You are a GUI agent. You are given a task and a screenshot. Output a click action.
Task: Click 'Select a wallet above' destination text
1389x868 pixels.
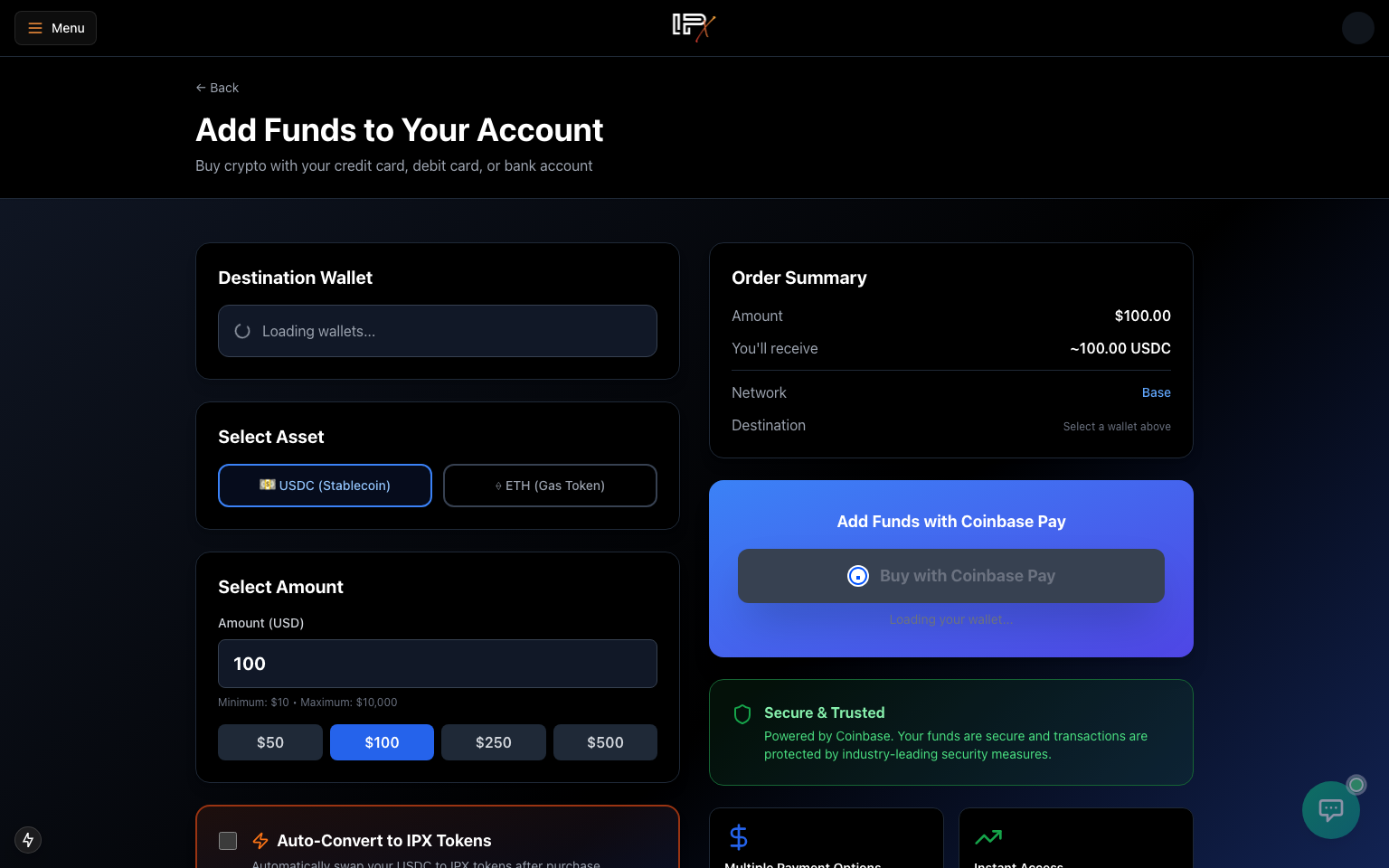[1117, 427]
